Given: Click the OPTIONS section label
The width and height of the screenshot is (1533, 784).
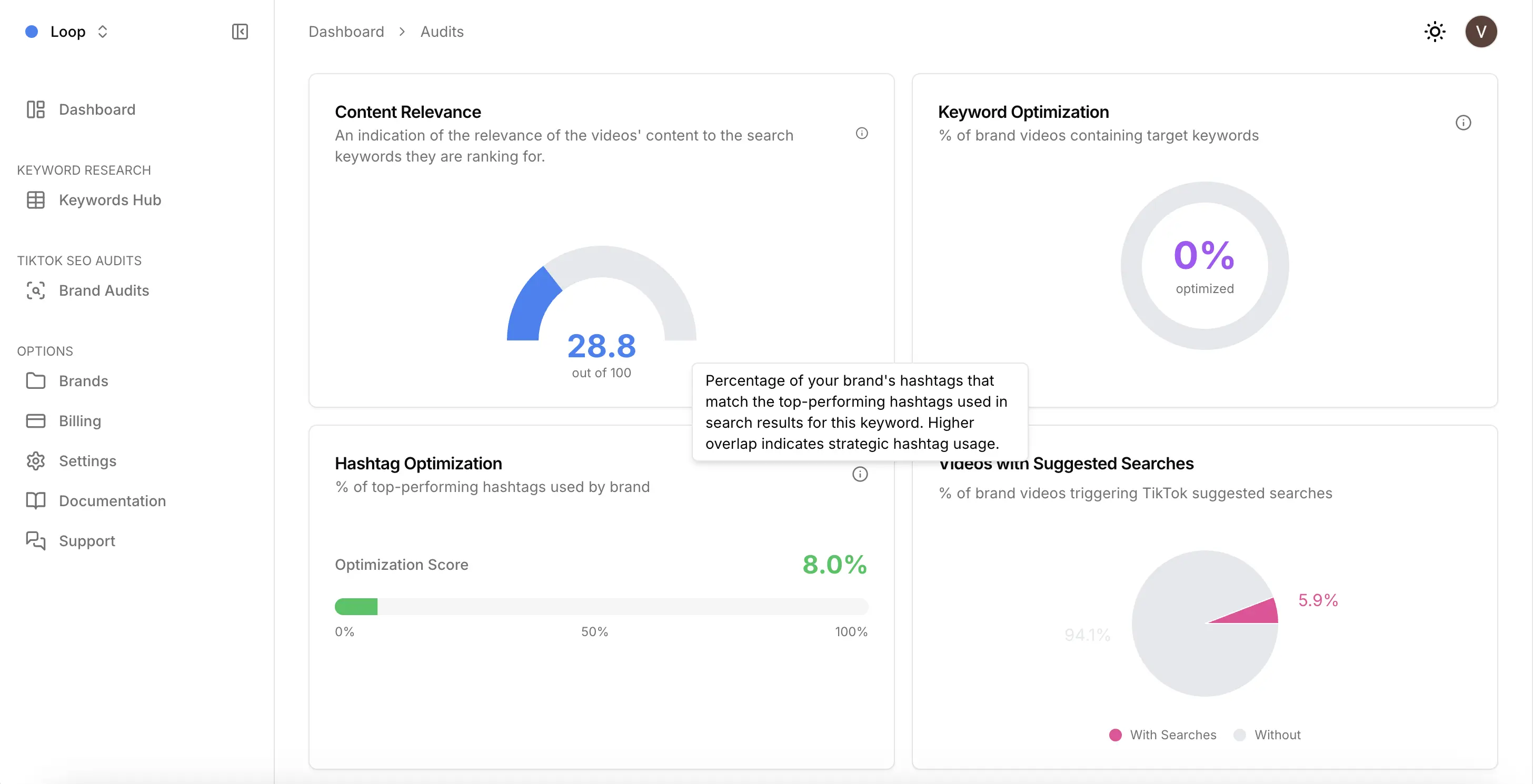Looking at the screenshot, I should pyautogui.click(x=45, y=351).
